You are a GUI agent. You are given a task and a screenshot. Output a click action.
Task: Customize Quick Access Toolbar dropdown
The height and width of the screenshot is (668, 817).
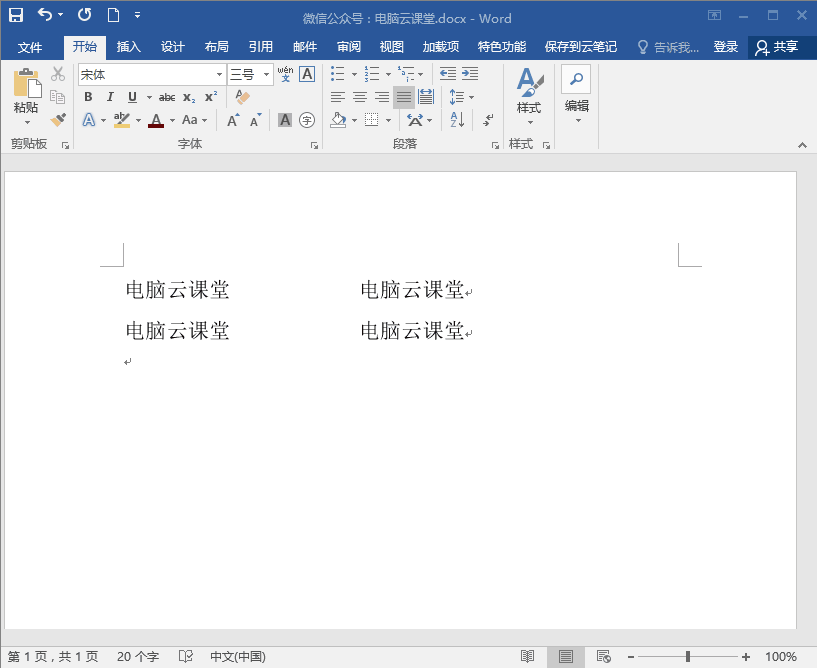[x=137, y=15]
